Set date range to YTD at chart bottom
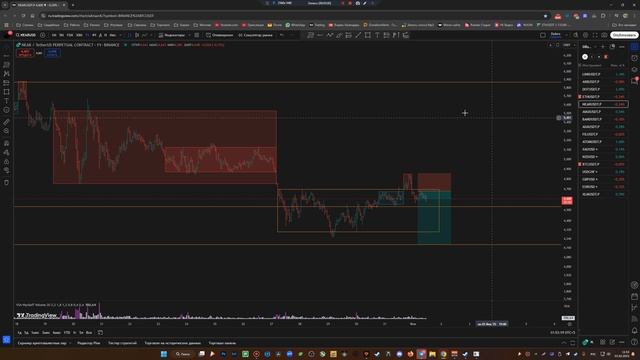This screenshot has height=360, width=640. (x=67, y=333)
